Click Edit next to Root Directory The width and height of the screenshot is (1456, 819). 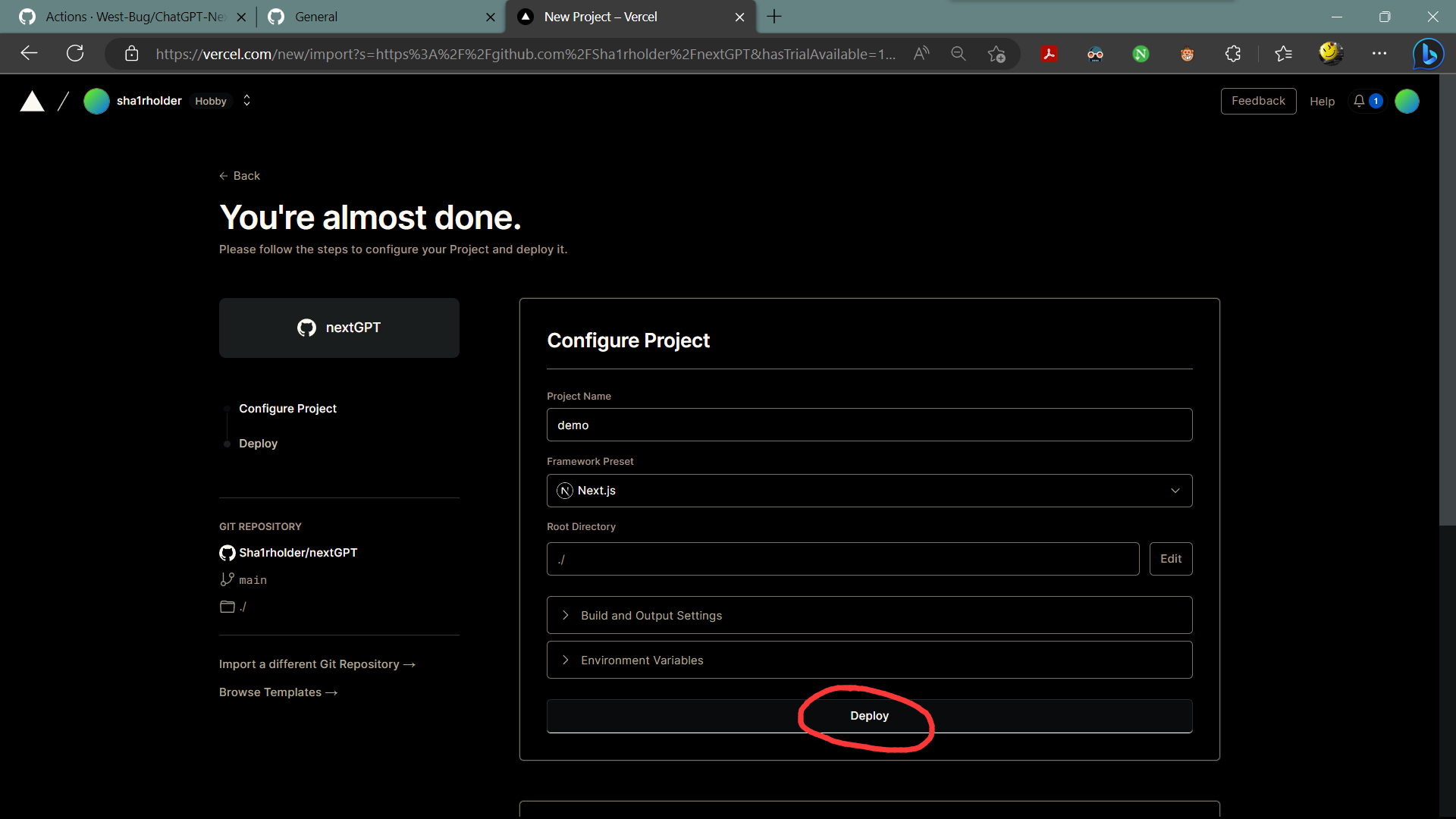pos(1170,559)
